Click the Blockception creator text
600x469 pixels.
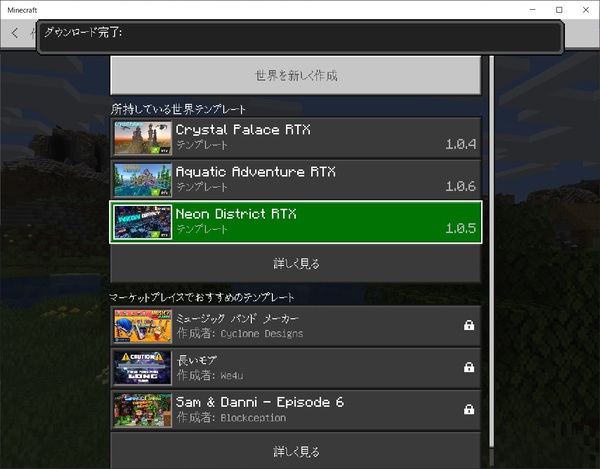coord(253,418)
